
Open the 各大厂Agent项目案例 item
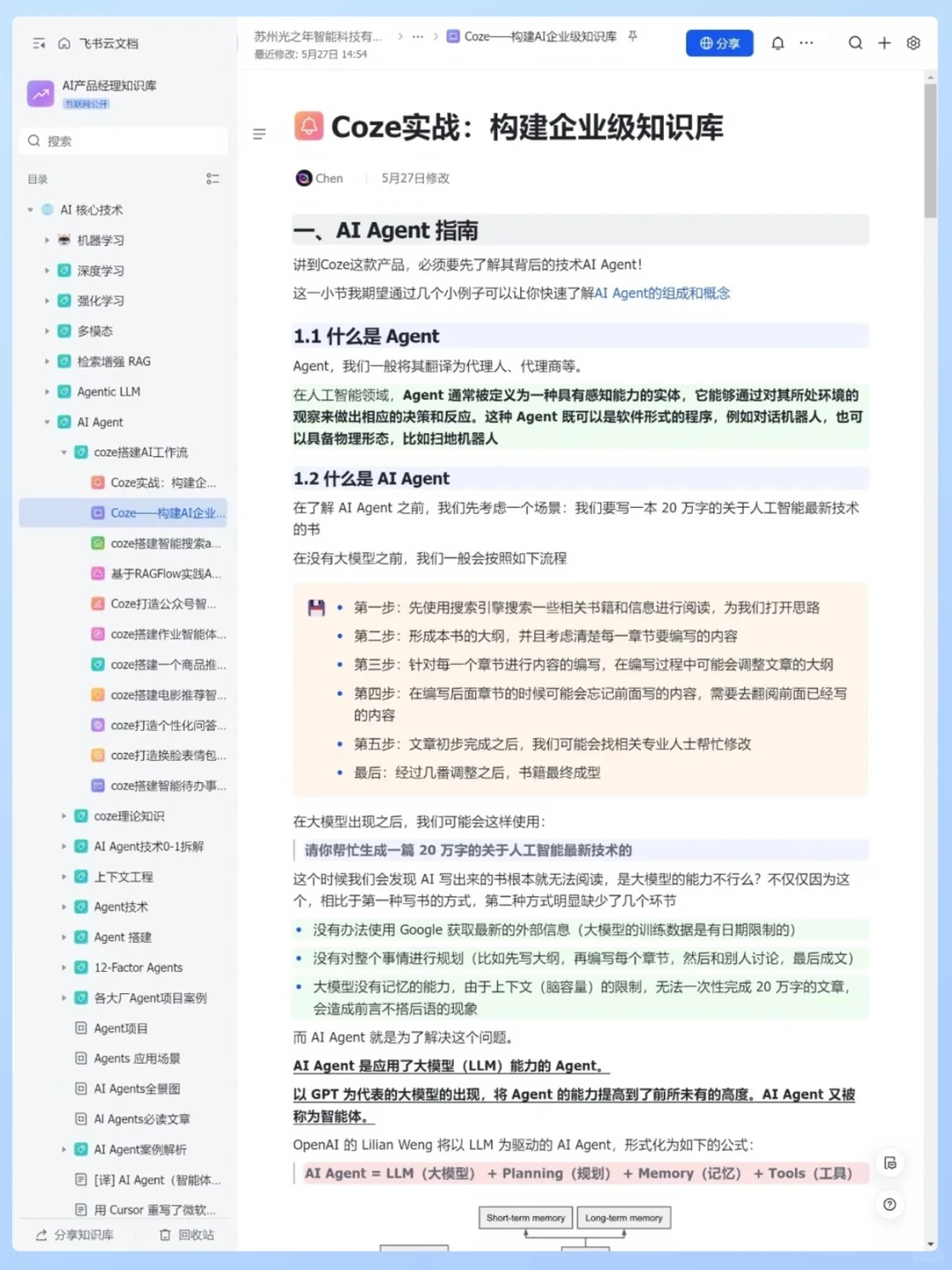pos(150,998)
